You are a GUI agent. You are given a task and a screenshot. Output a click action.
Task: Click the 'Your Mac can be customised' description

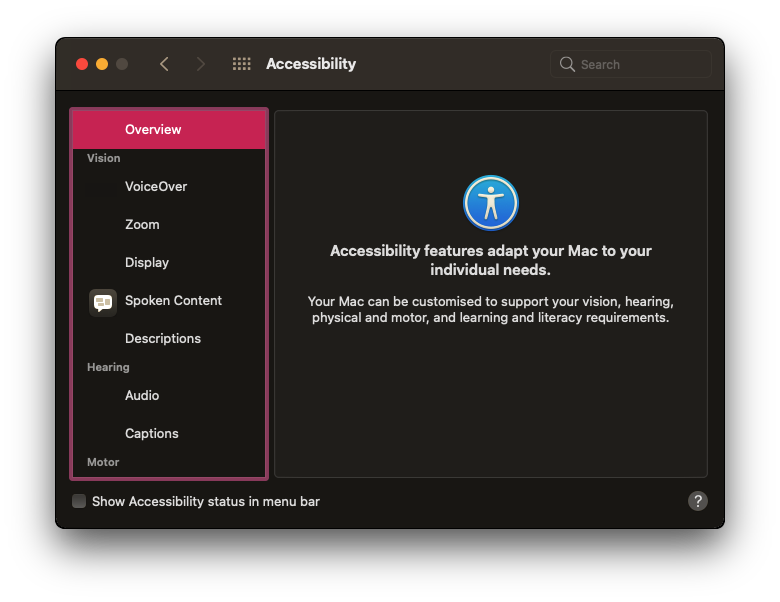click(x=490, y=309)
